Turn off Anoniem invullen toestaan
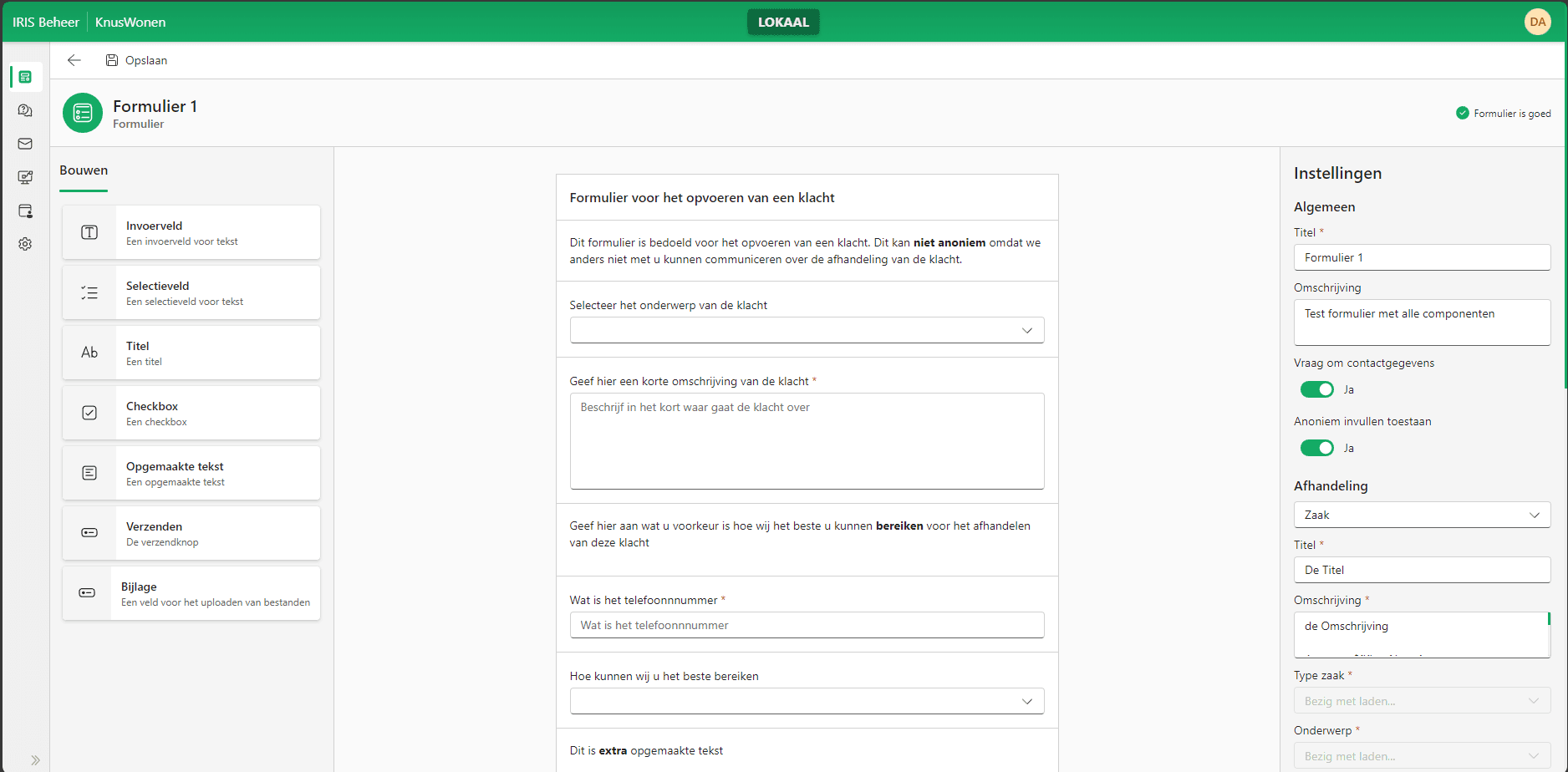1568x772 pixels. (x=1316, y=447)
